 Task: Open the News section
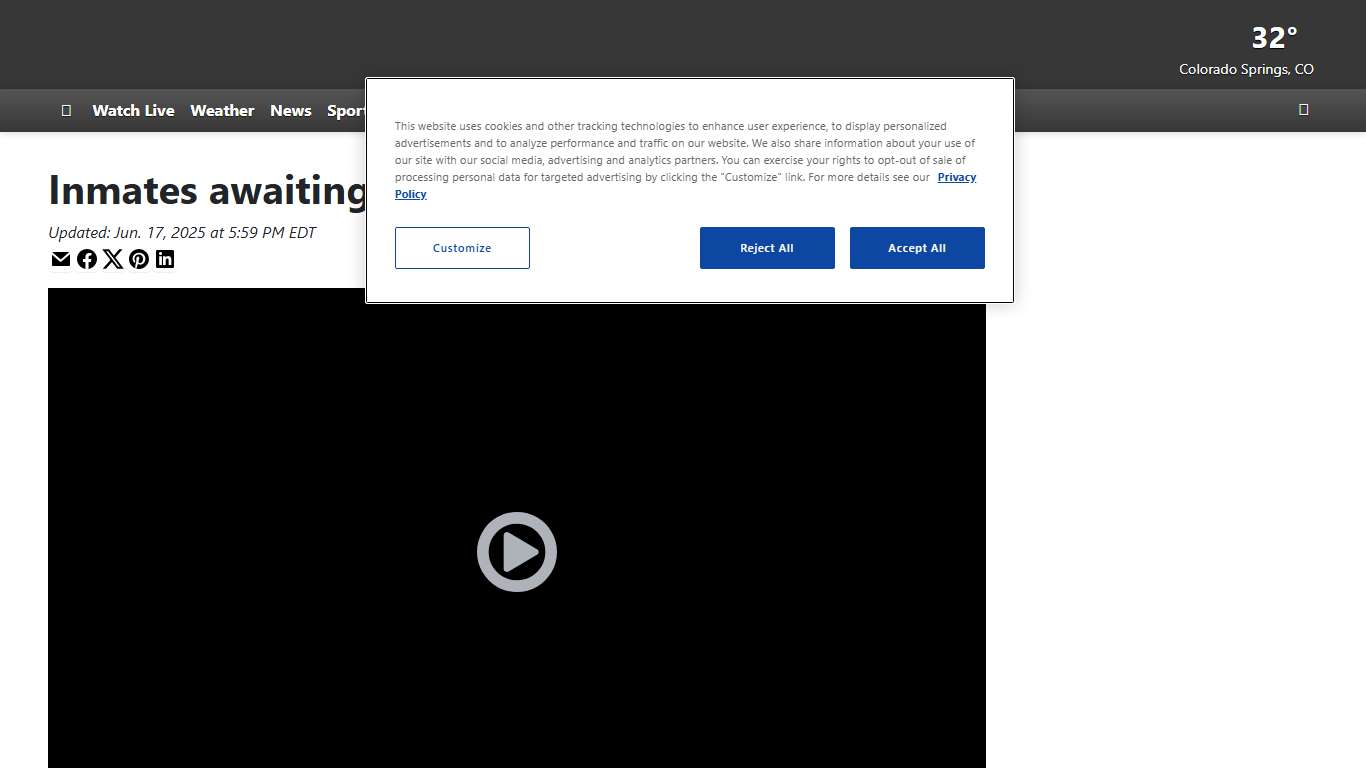coord(291,111)
